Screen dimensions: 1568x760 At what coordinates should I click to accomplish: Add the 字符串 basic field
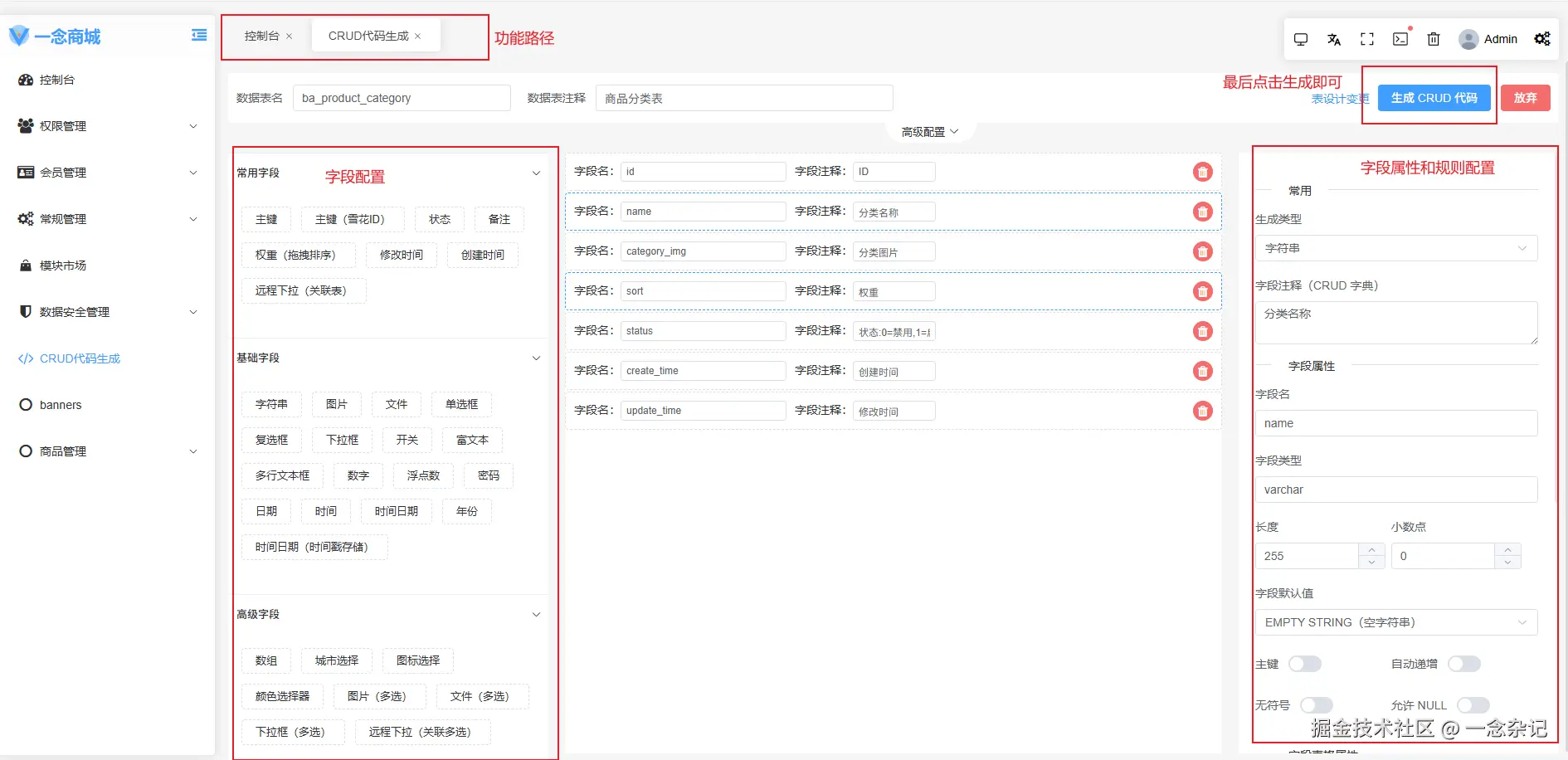[x=271, y=404]
